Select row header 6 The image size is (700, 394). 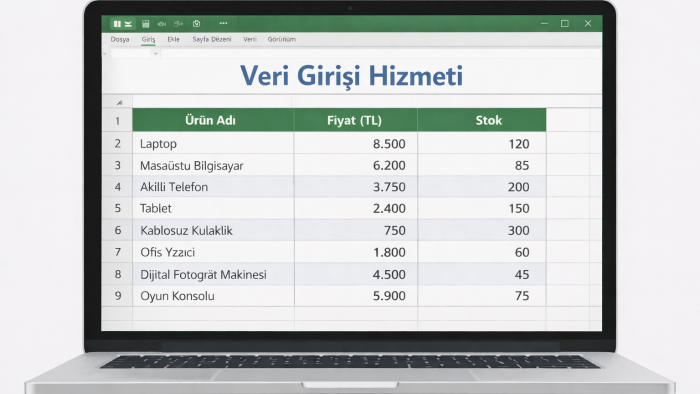tap(117, 230)
